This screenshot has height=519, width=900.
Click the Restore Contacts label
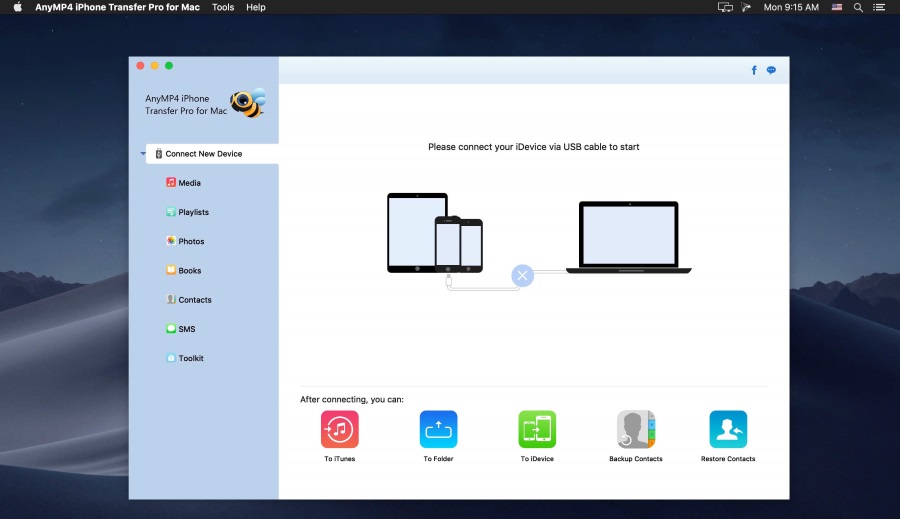coord(728,459)
